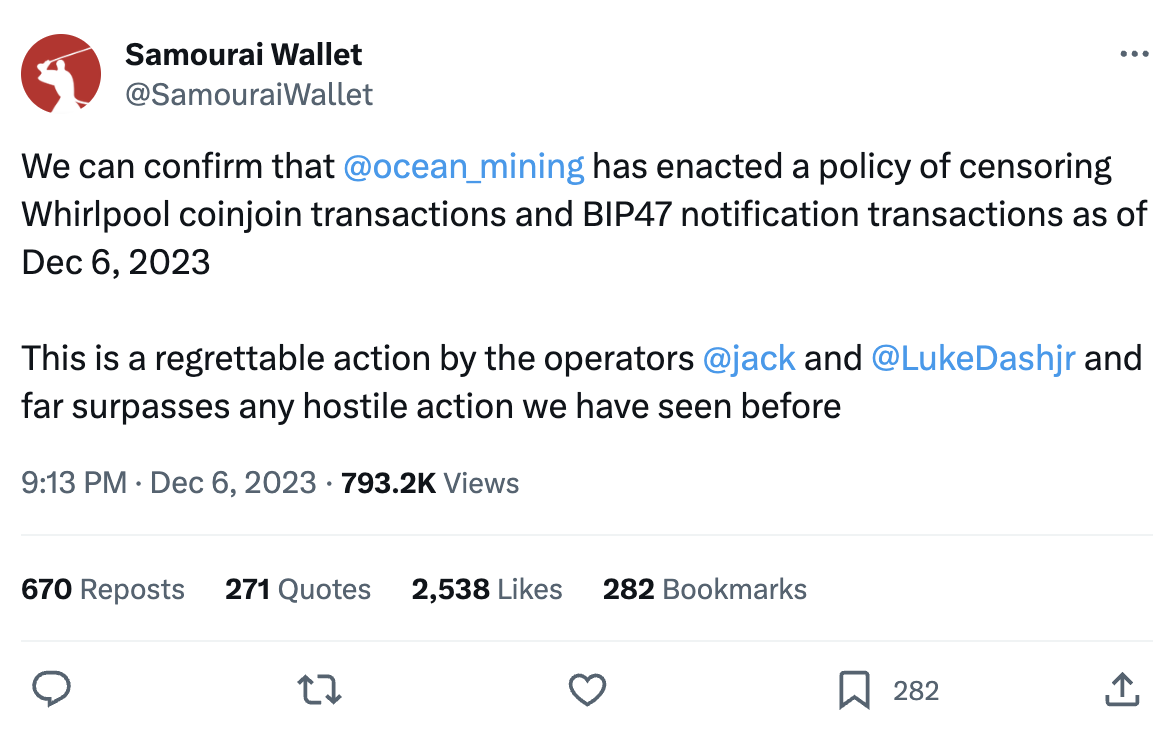The image size is (1168, 734).
Task: Bookmark the tweet using the bookmark icon
Action: point(854,690)
